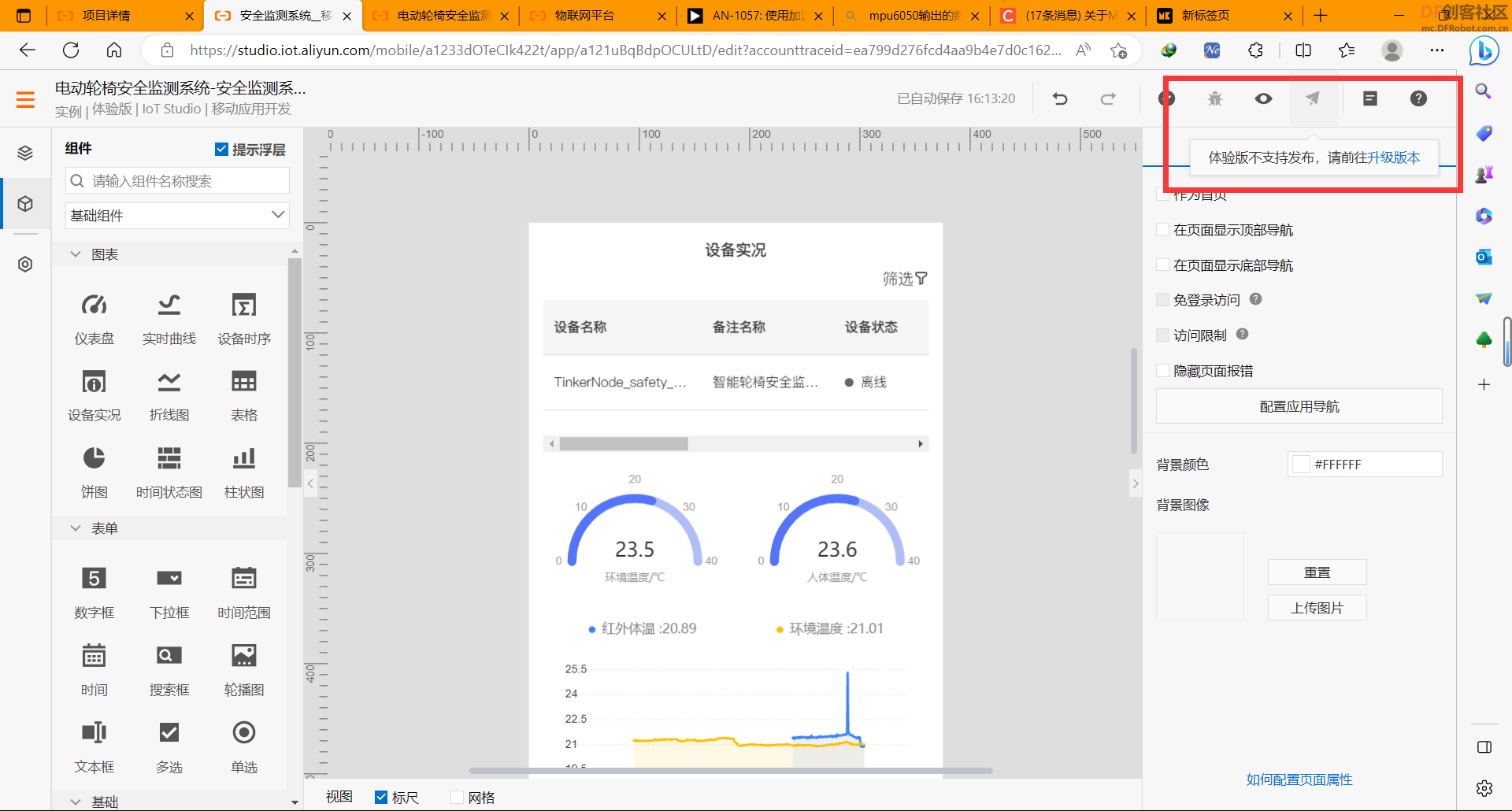Open the hexagon settings panel in sidebar
This screenshot has width=1512, height=811.
(x=25, y=264)
